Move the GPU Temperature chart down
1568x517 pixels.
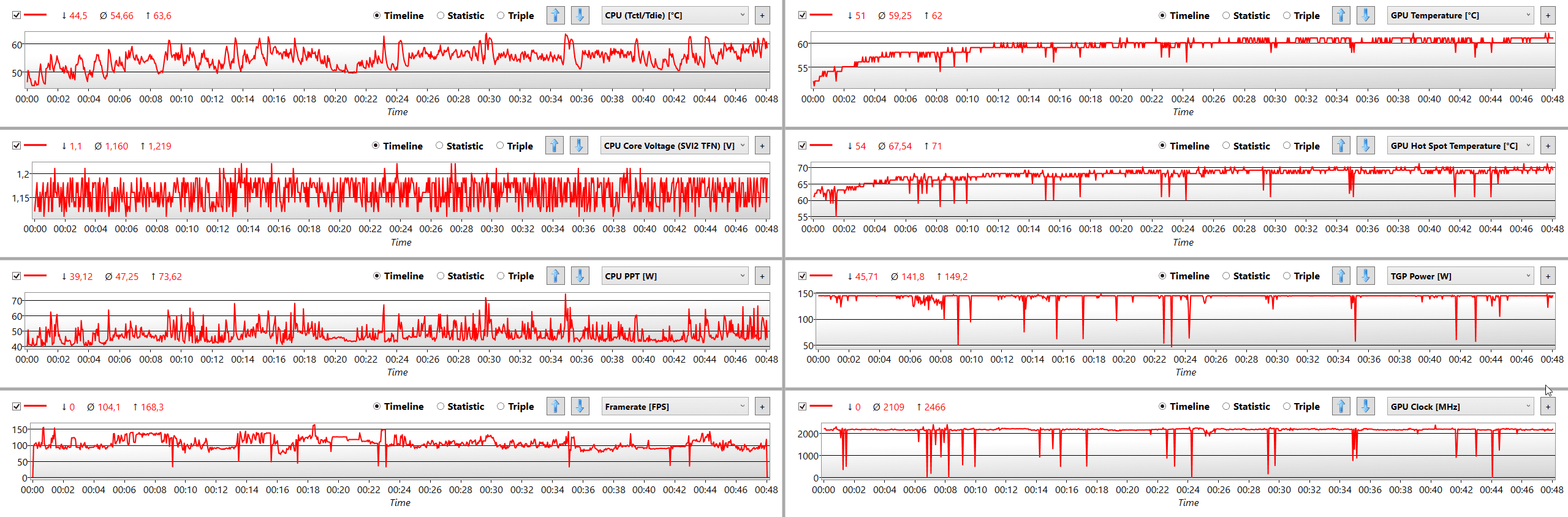point(1365,15)
